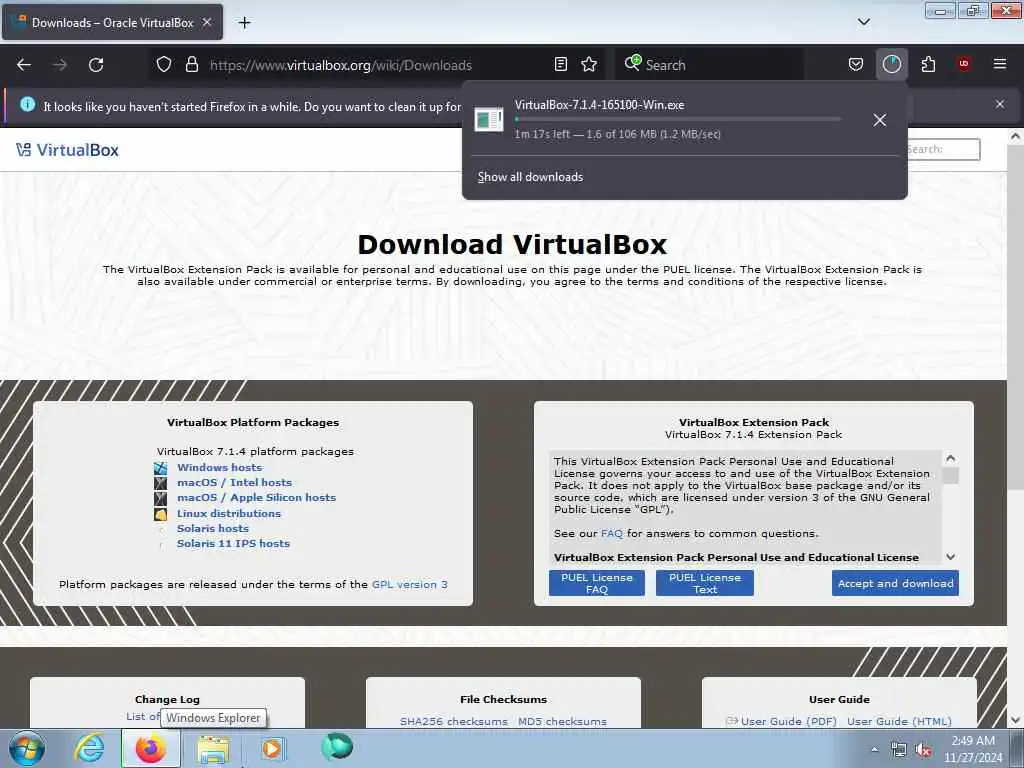Open a new tab with plus button

click(x=244, y=23)
